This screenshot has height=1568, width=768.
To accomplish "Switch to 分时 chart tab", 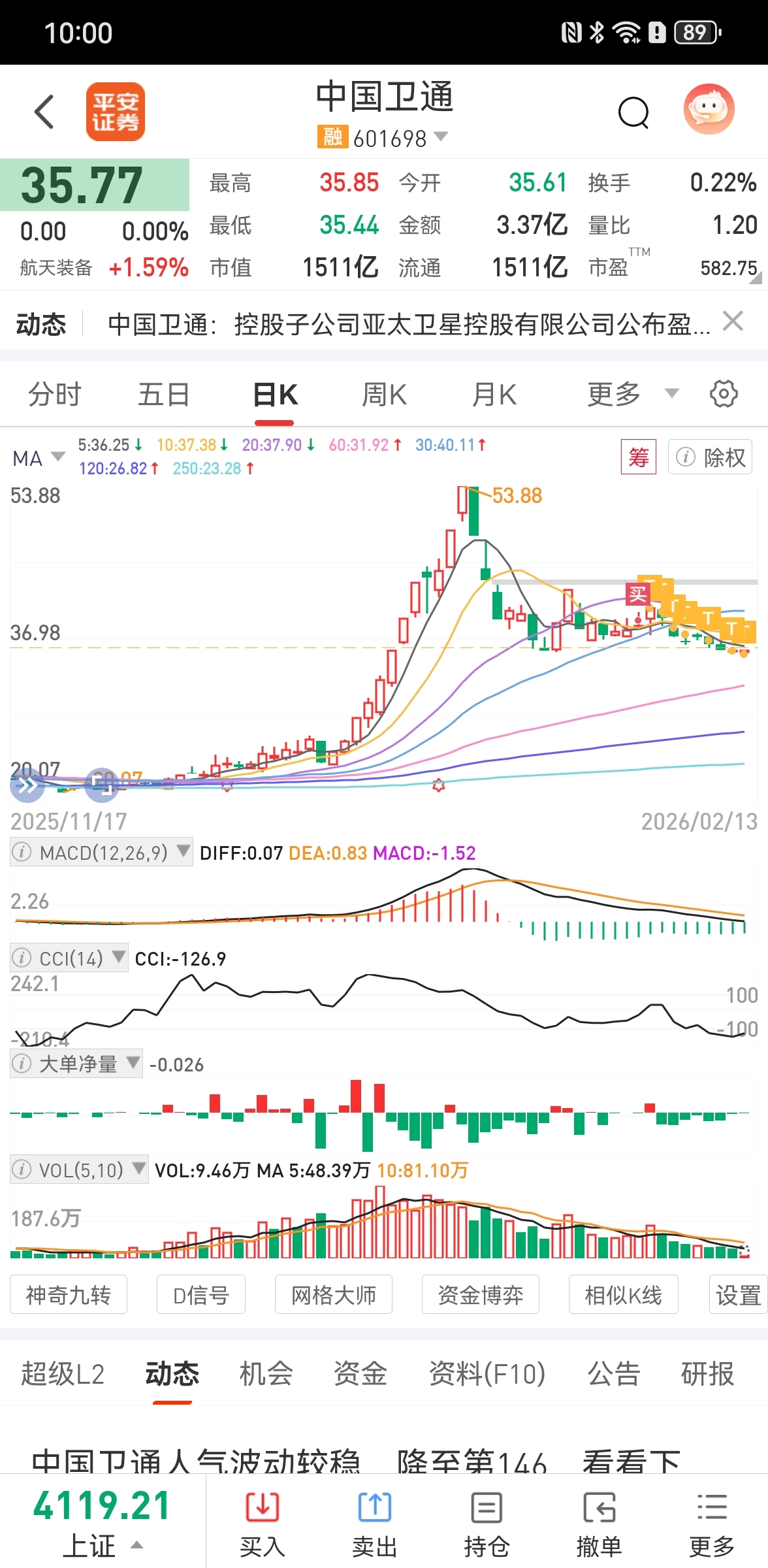I will [54, 394].
